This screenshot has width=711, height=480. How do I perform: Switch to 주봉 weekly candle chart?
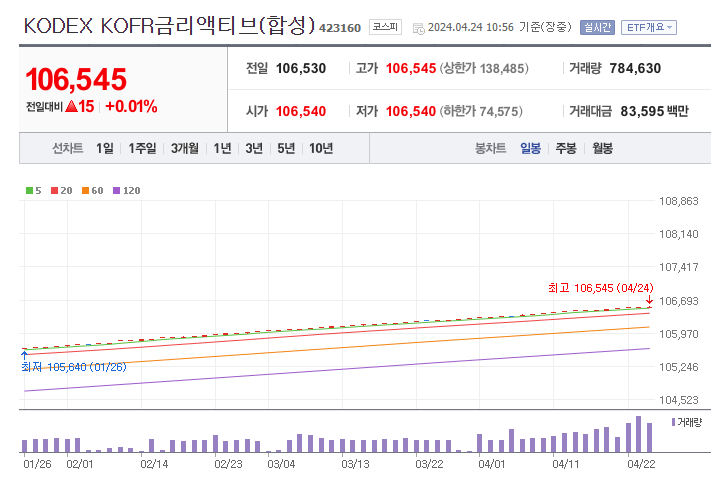click(566, 148)
